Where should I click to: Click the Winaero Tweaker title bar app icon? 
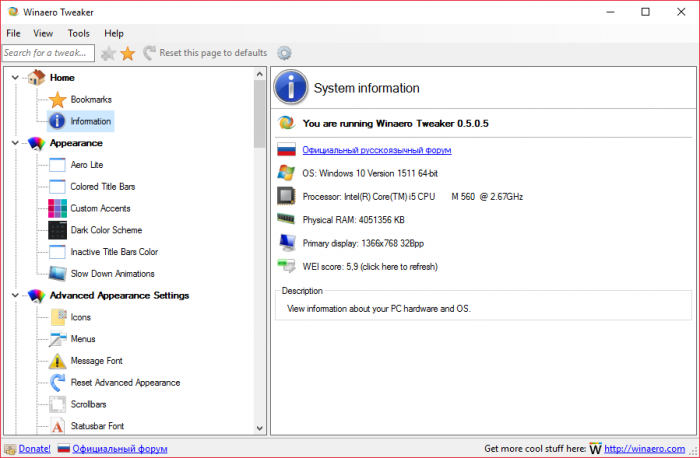[x=13, y=12]
